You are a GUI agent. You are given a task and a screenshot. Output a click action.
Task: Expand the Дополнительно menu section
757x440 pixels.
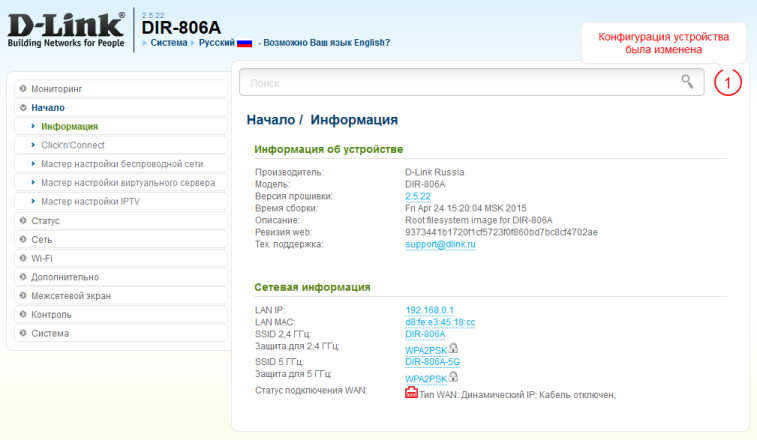point(121,277)
